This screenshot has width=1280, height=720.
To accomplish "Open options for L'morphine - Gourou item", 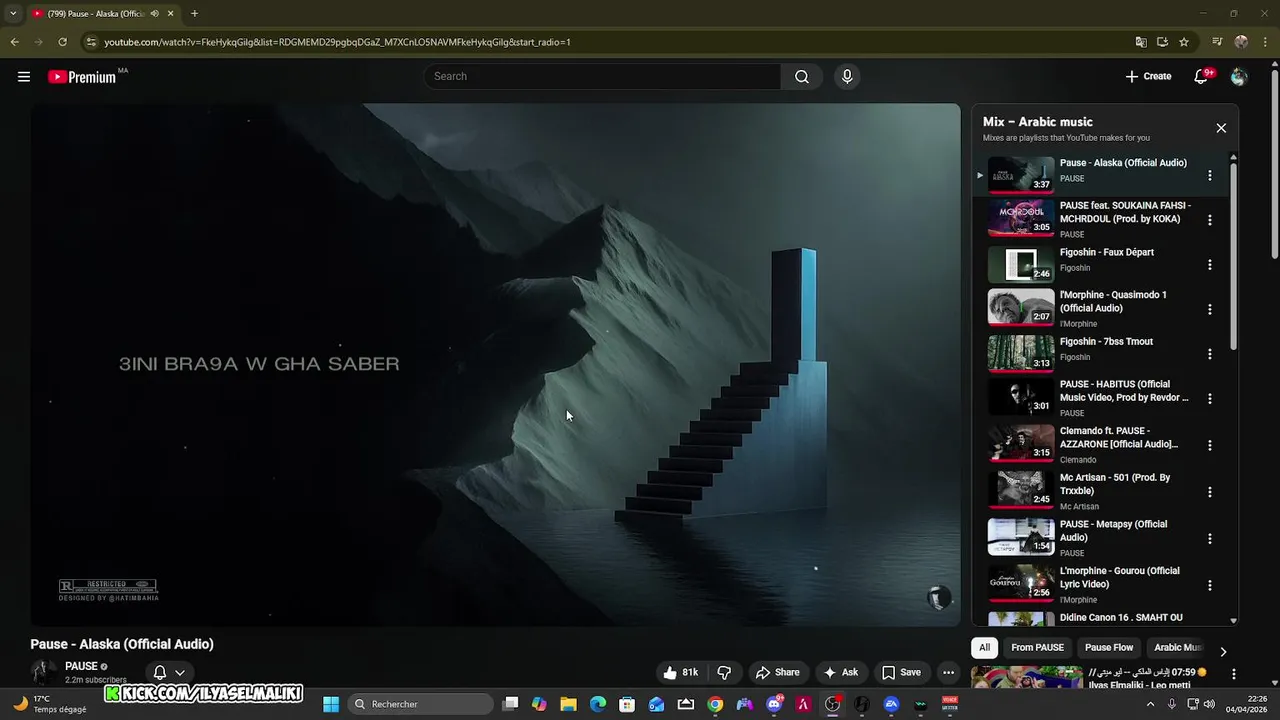I will pos(1210,586).
